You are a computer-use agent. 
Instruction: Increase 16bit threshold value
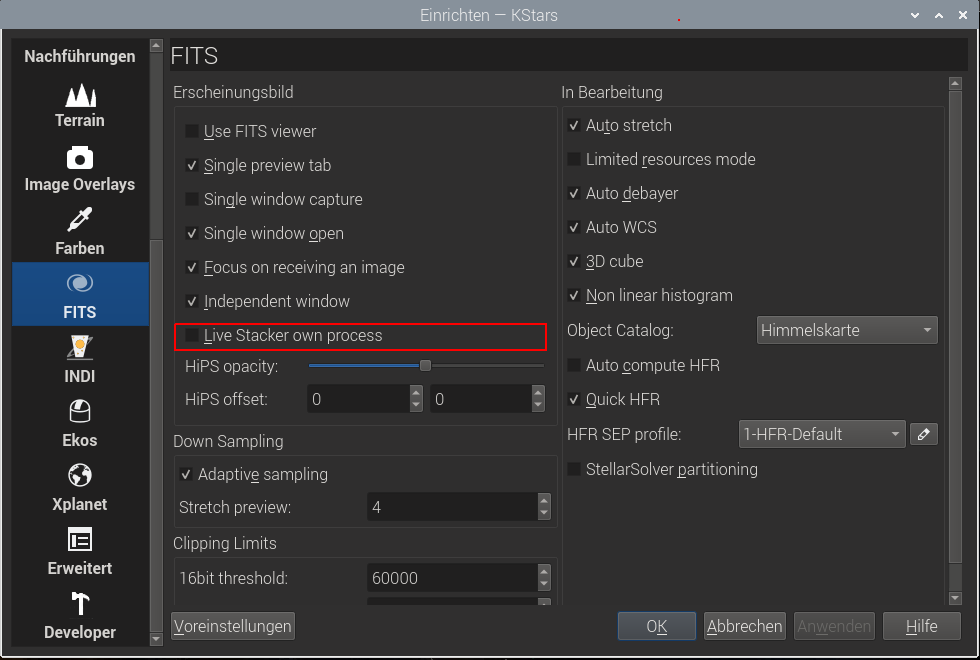544,571
